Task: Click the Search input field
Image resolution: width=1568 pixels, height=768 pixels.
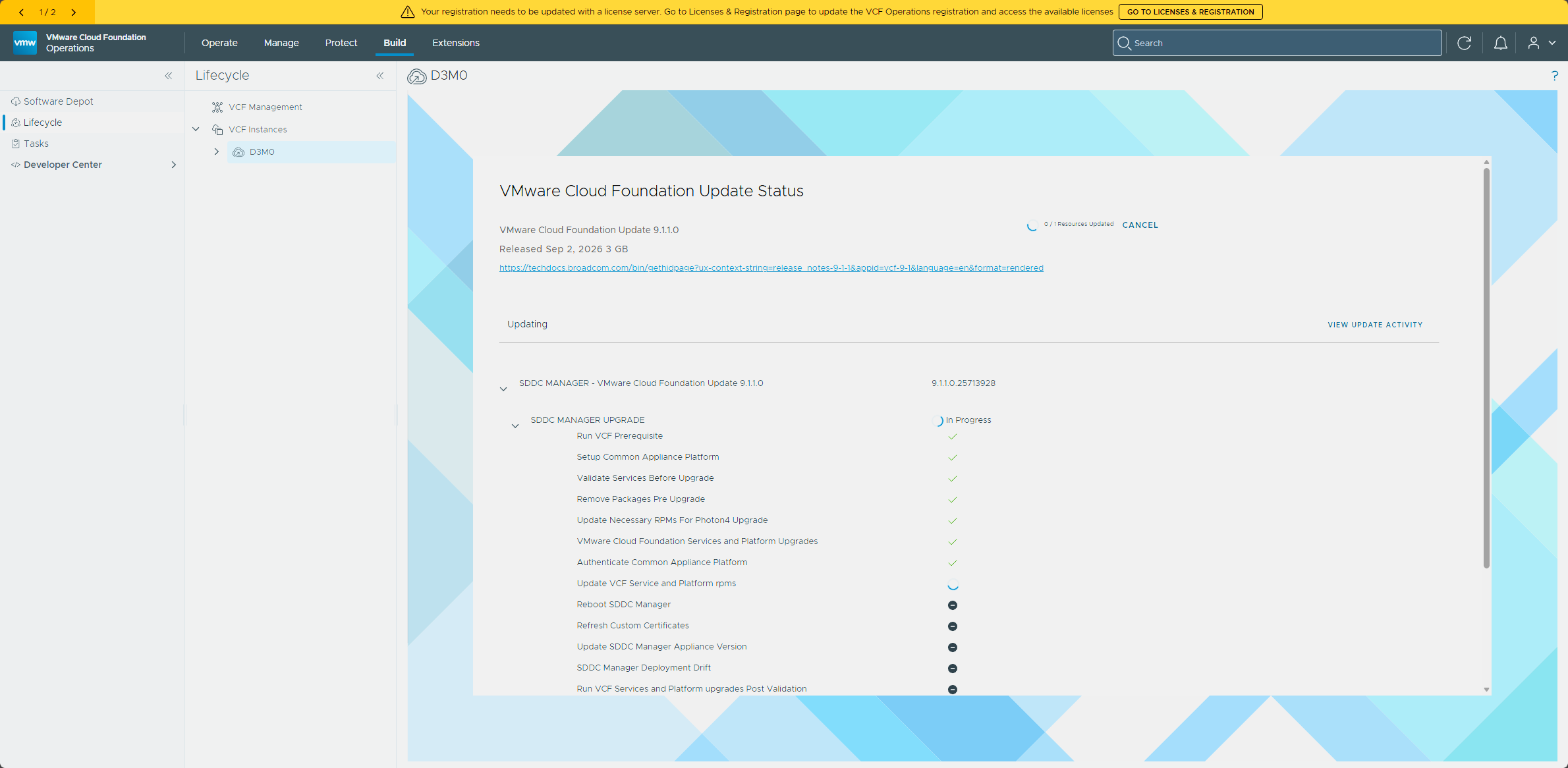Action: tap(1277, 43)
